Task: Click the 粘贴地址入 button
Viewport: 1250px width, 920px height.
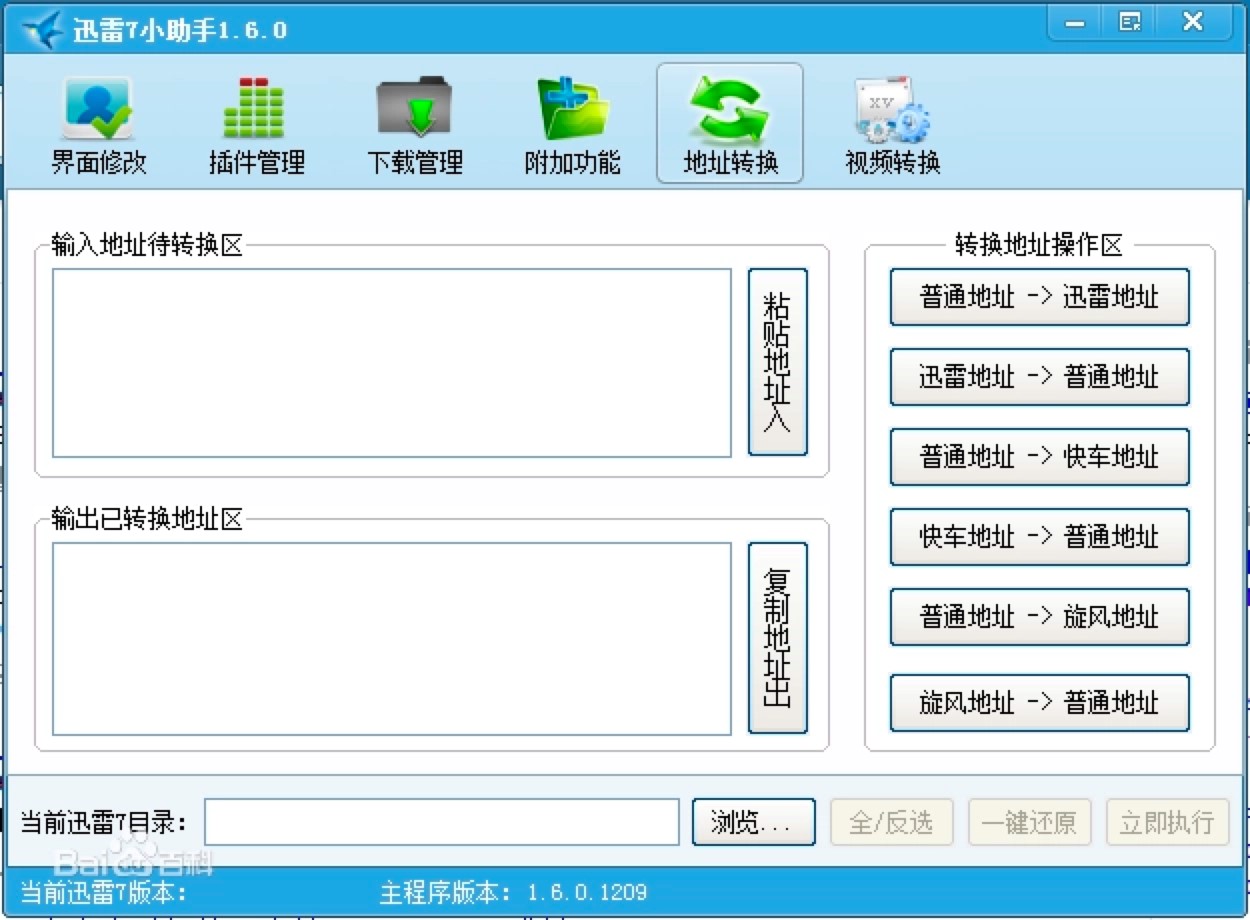Action: 777,362
